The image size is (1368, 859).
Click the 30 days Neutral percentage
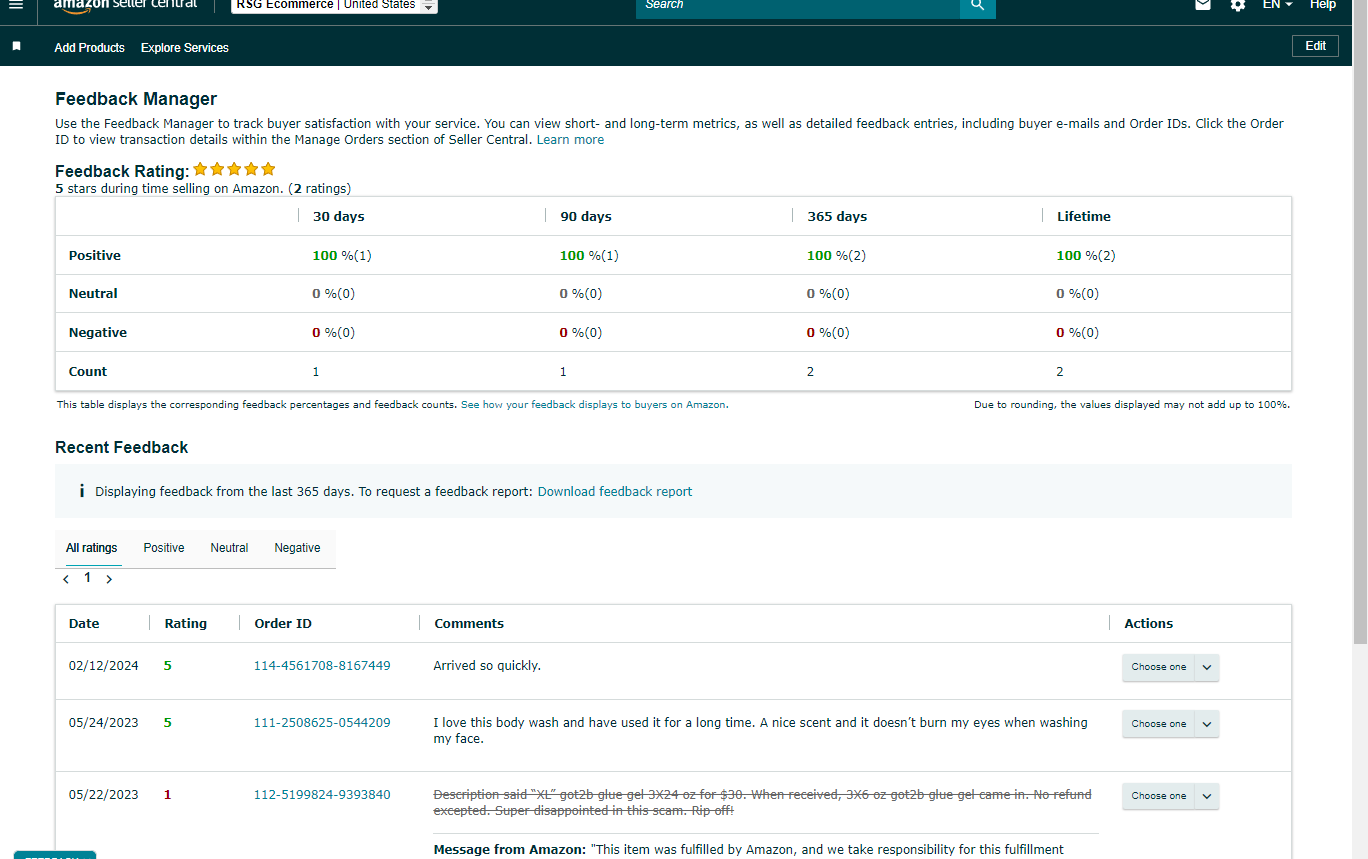[x=333, y=294]
